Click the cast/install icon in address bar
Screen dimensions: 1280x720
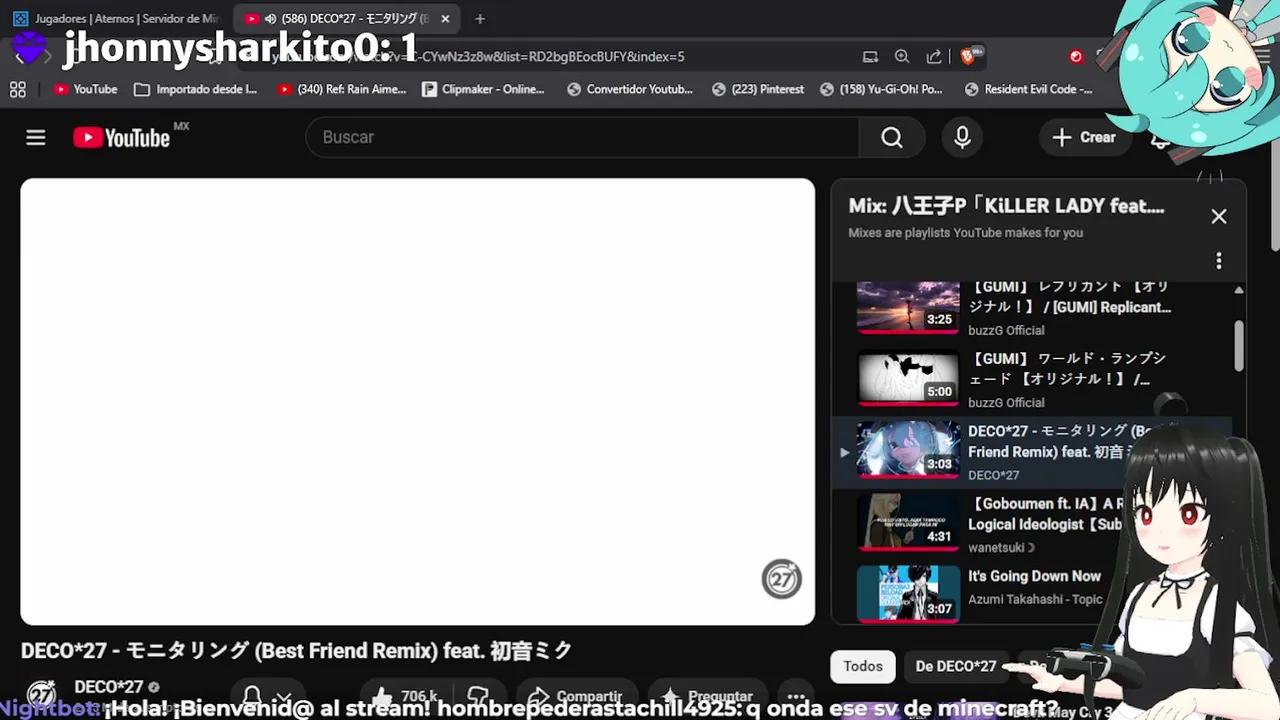coord(870,57)
